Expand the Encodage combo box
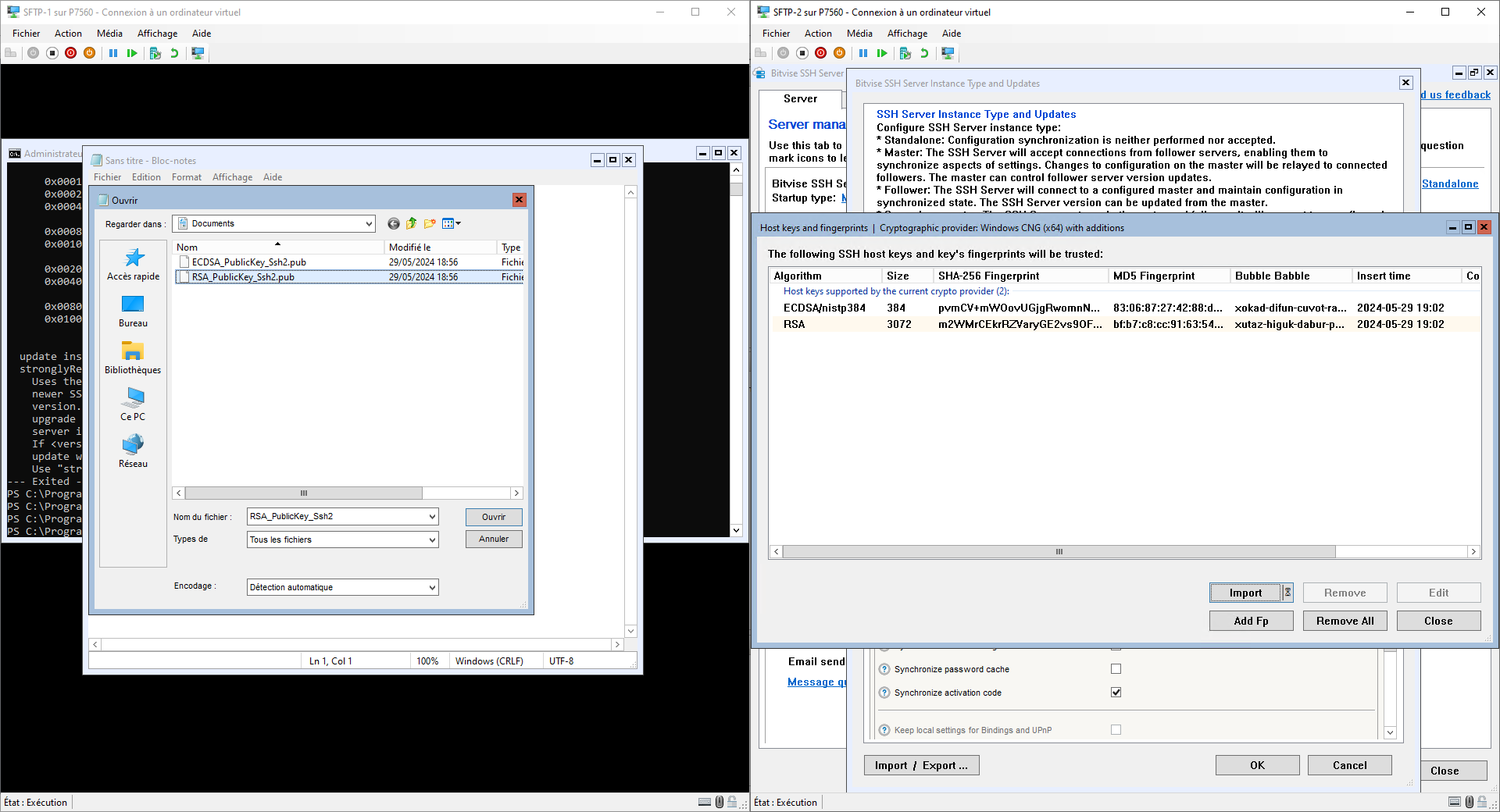The width and height of the screenshot is (1500, 812). point(432,587)
